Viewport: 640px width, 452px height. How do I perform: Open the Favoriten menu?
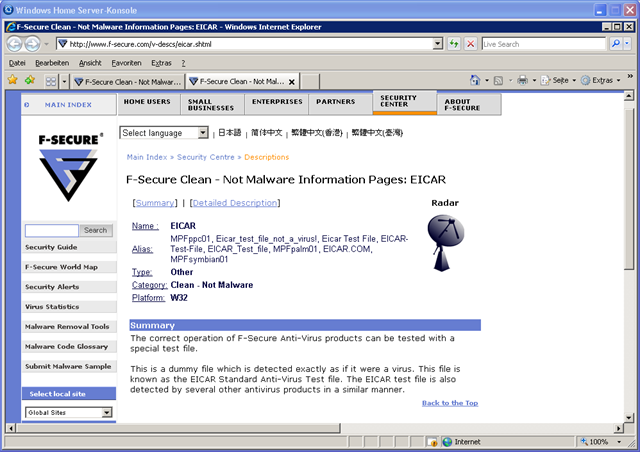click(126, 63)
